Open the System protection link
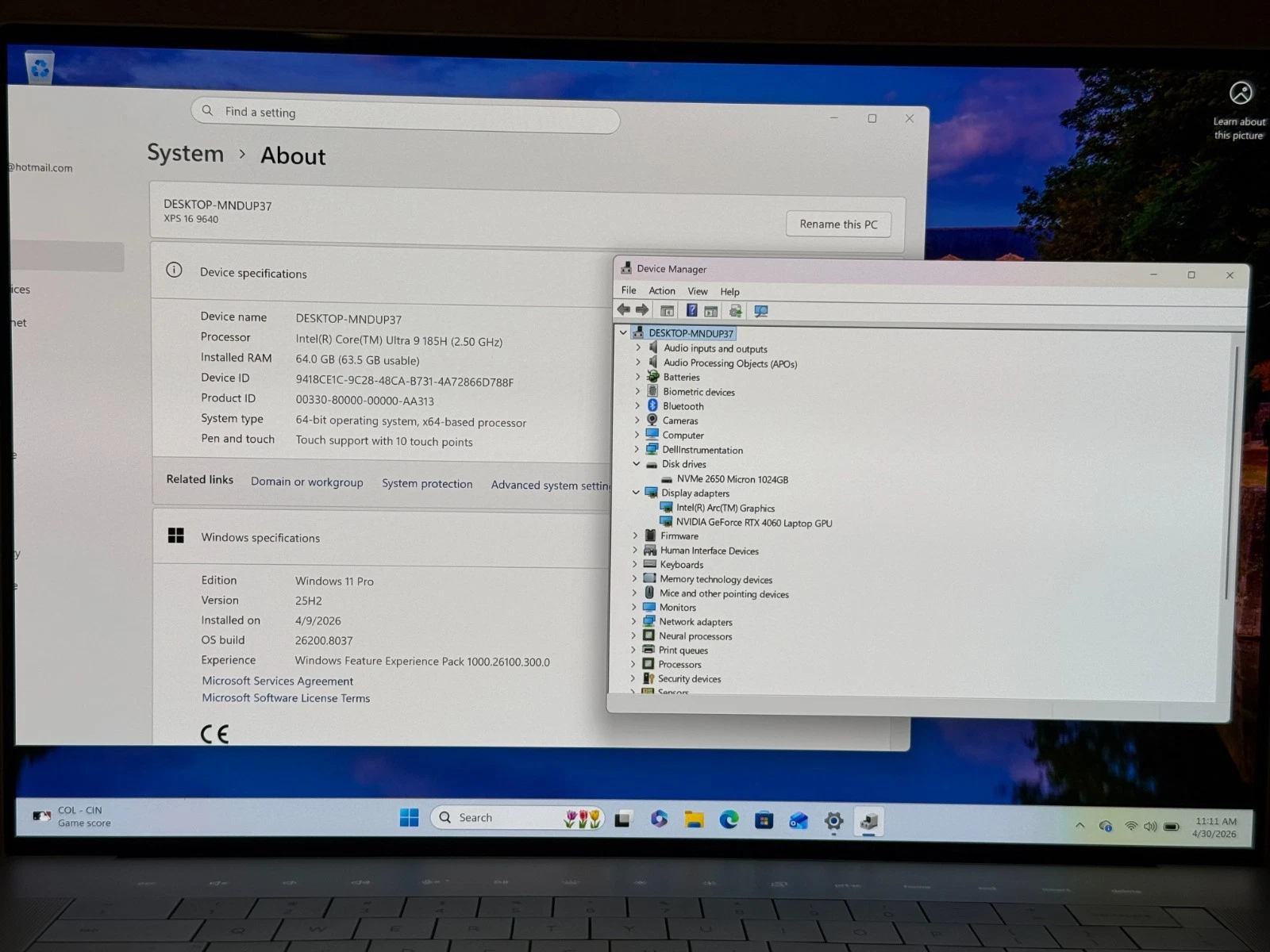Screen dimensions: 1270x952 pyautogui.click(x=427, y=483)
